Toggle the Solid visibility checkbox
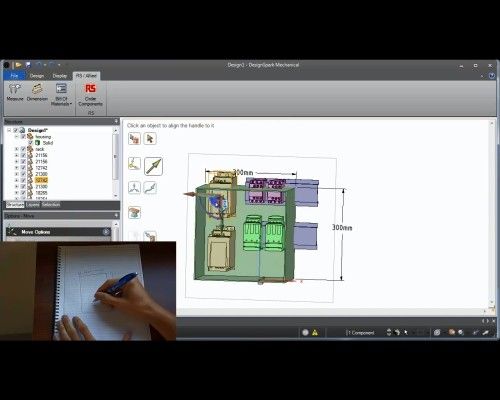The image size is (500, 400). pyautogui.click(x=31, y=143)
